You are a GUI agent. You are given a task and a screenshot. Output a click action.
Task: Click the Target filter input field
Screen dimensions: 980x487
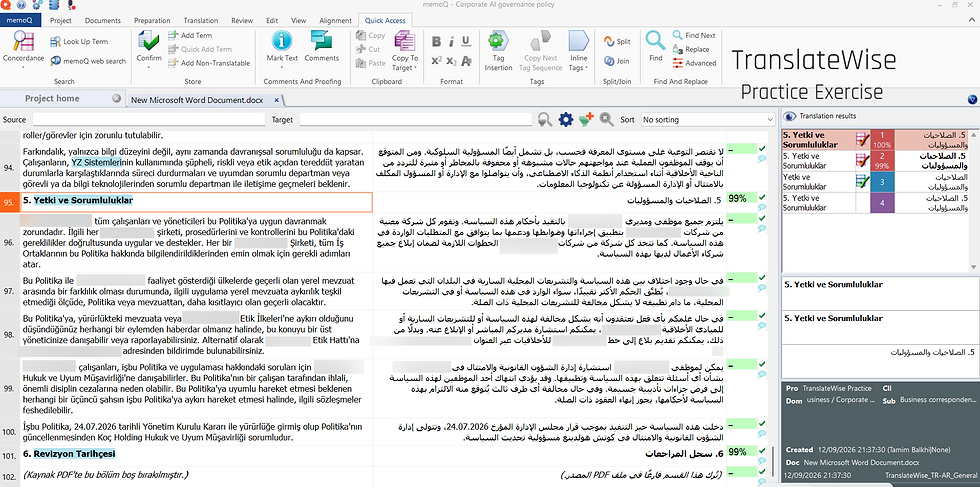click(416, 119)
